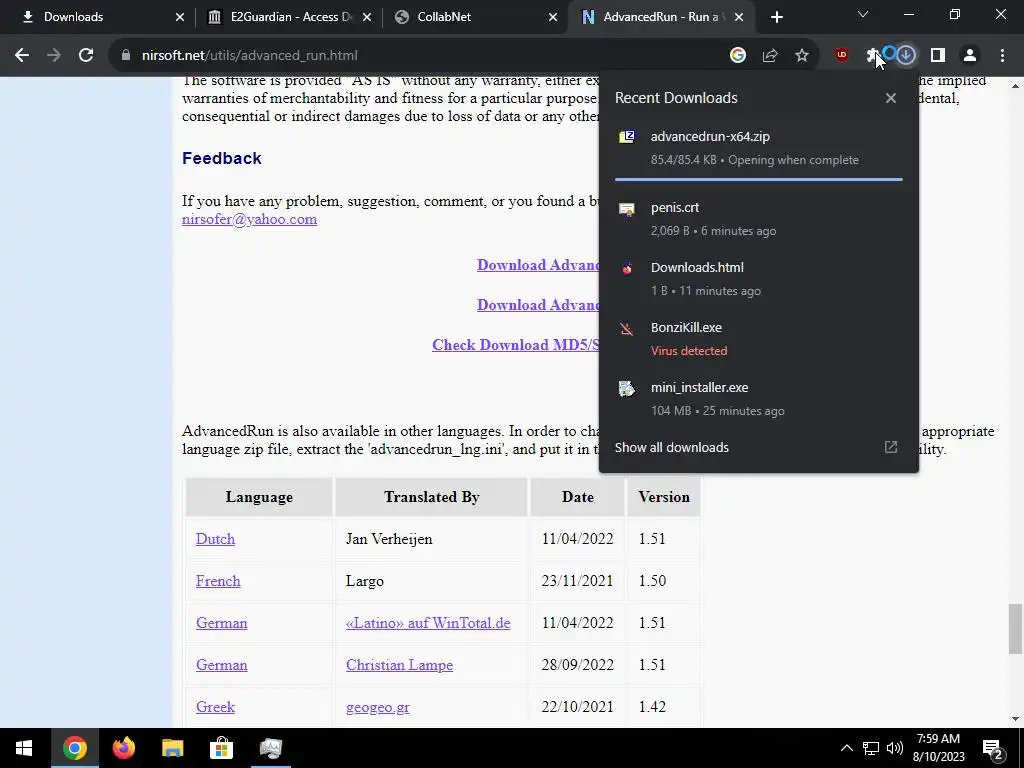Viewport: 1024px width, 768px height.
Task: Close the E2Guardian tab
Action: (x=367, y=17)
